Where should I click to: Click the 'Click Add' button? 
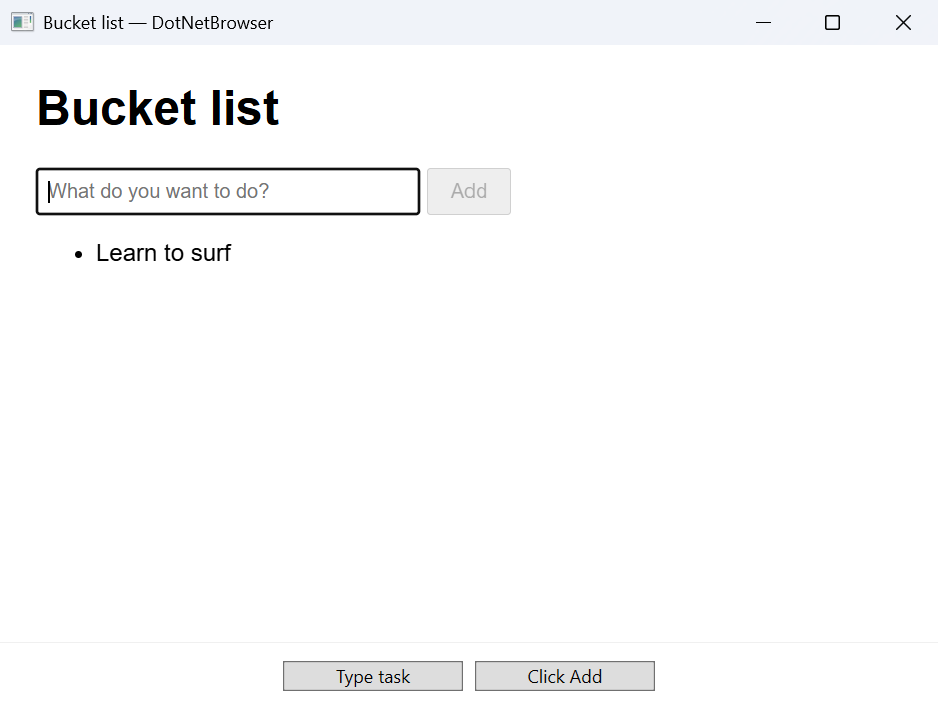coord(565,676)
